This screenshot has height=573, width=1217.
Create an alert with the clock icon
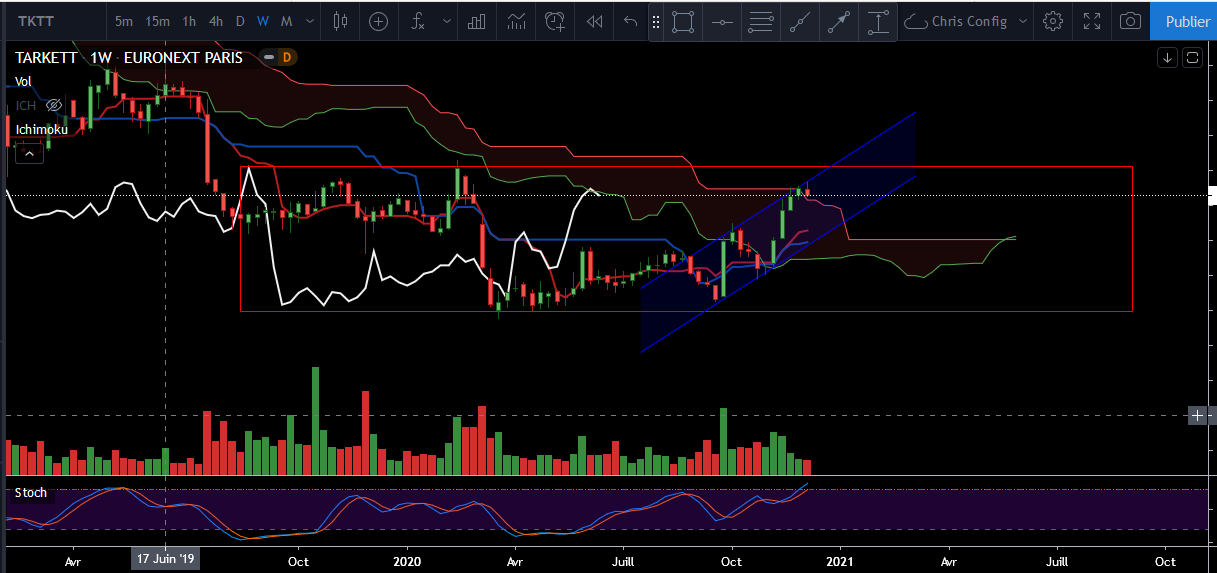555,21
